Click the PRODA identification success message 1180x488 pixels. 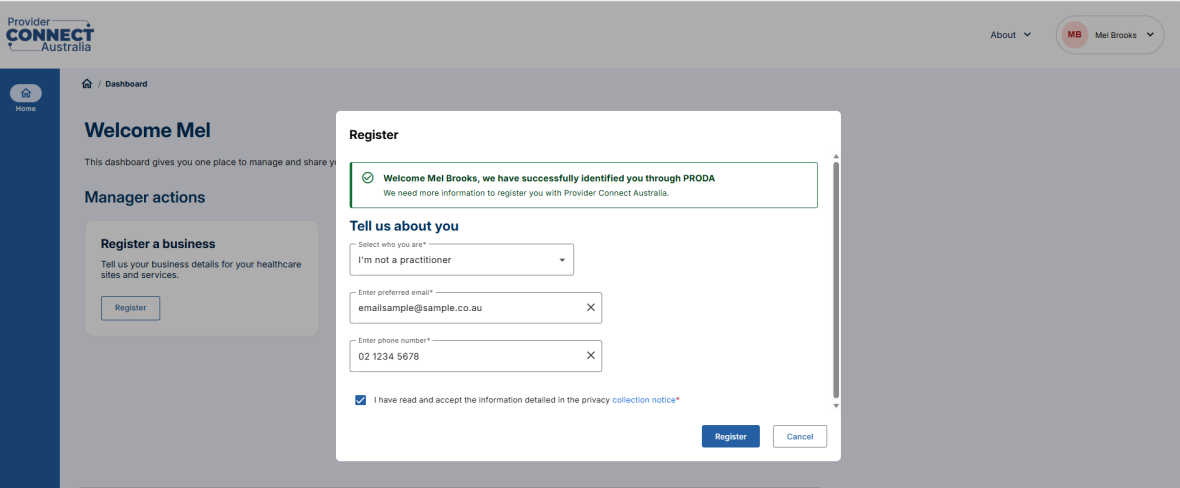tap(584, 185)
